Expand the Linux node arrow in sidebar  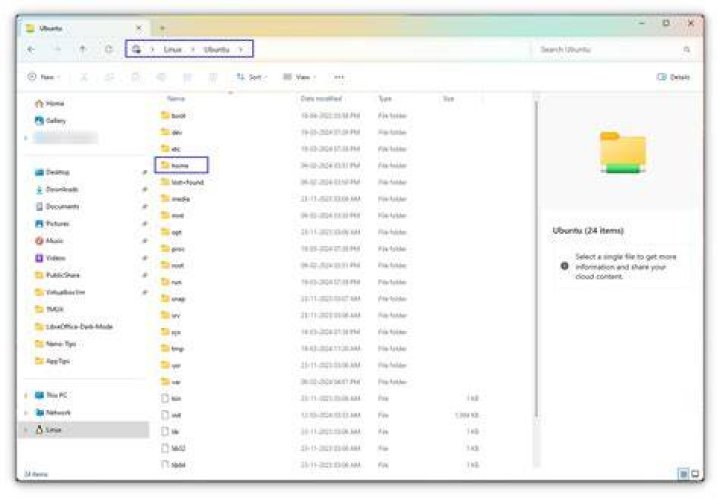coord(26,430)
